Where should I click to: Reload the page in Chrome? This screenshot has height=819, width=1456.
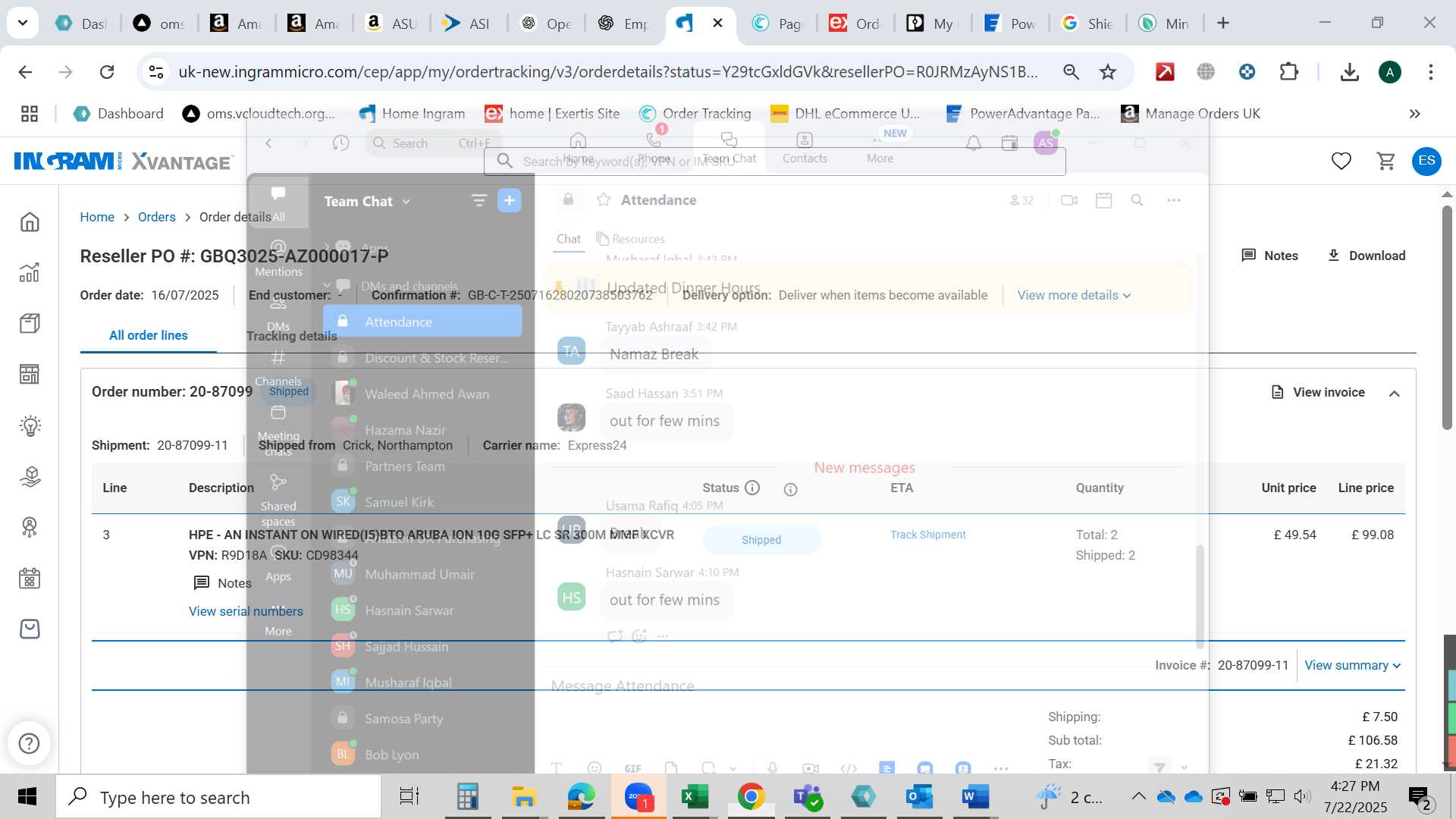(107, 72)
